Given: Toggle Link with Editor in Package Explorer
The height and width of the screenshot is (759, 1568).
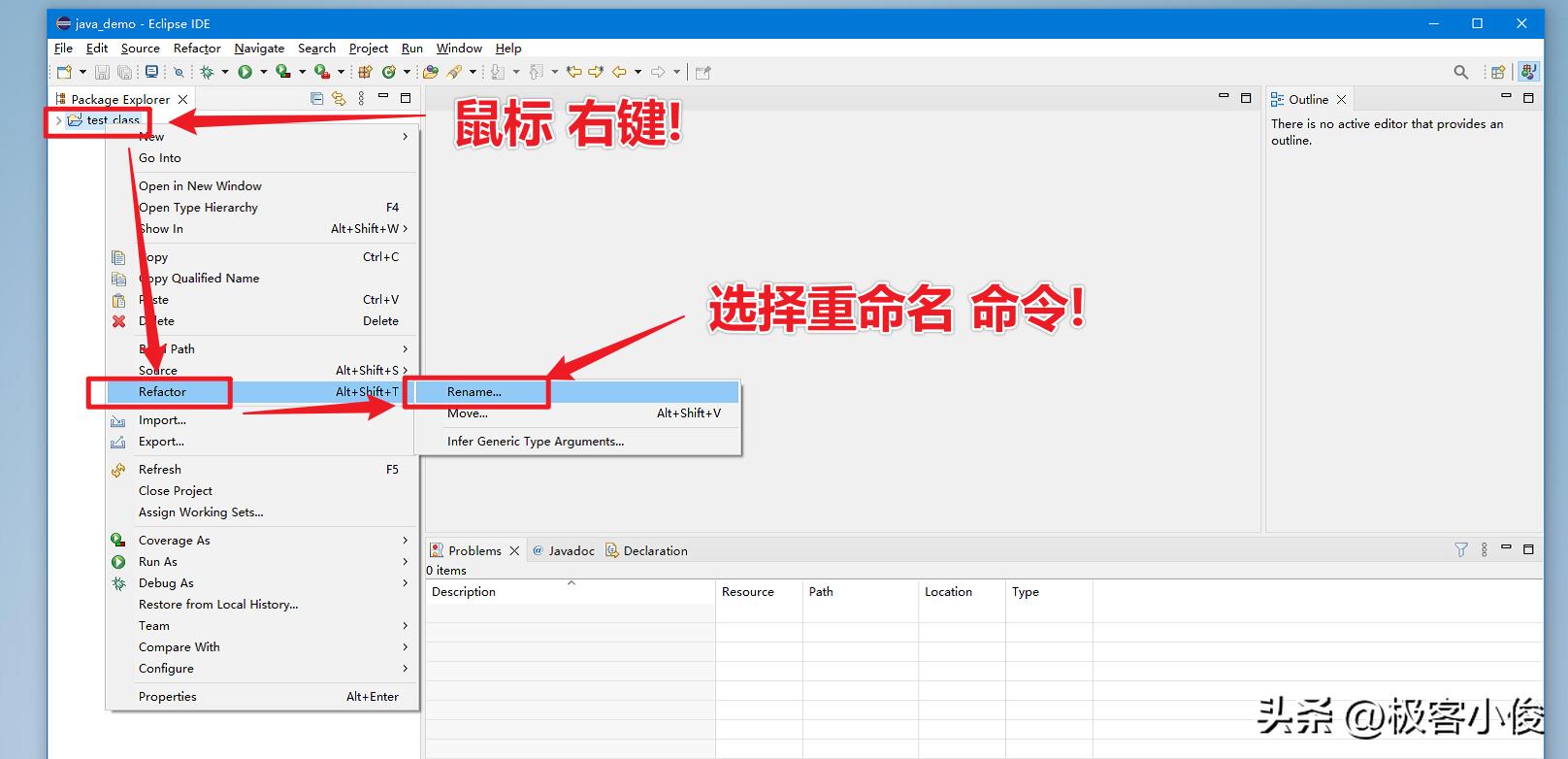Looking at the screenshot, I should click(339, 98).
